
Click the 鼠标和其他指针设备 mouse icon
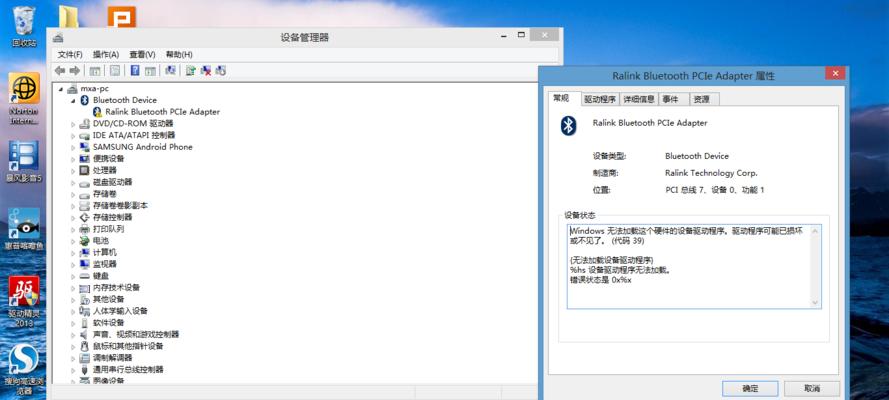(84, 346)
